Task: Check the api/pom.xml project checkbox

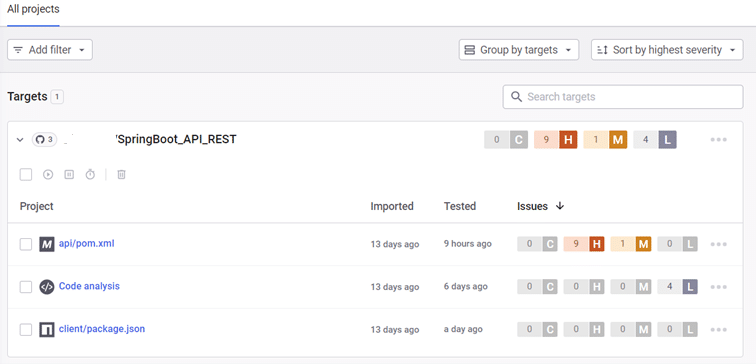Action: pyautogui.click(x=26, y=244)
